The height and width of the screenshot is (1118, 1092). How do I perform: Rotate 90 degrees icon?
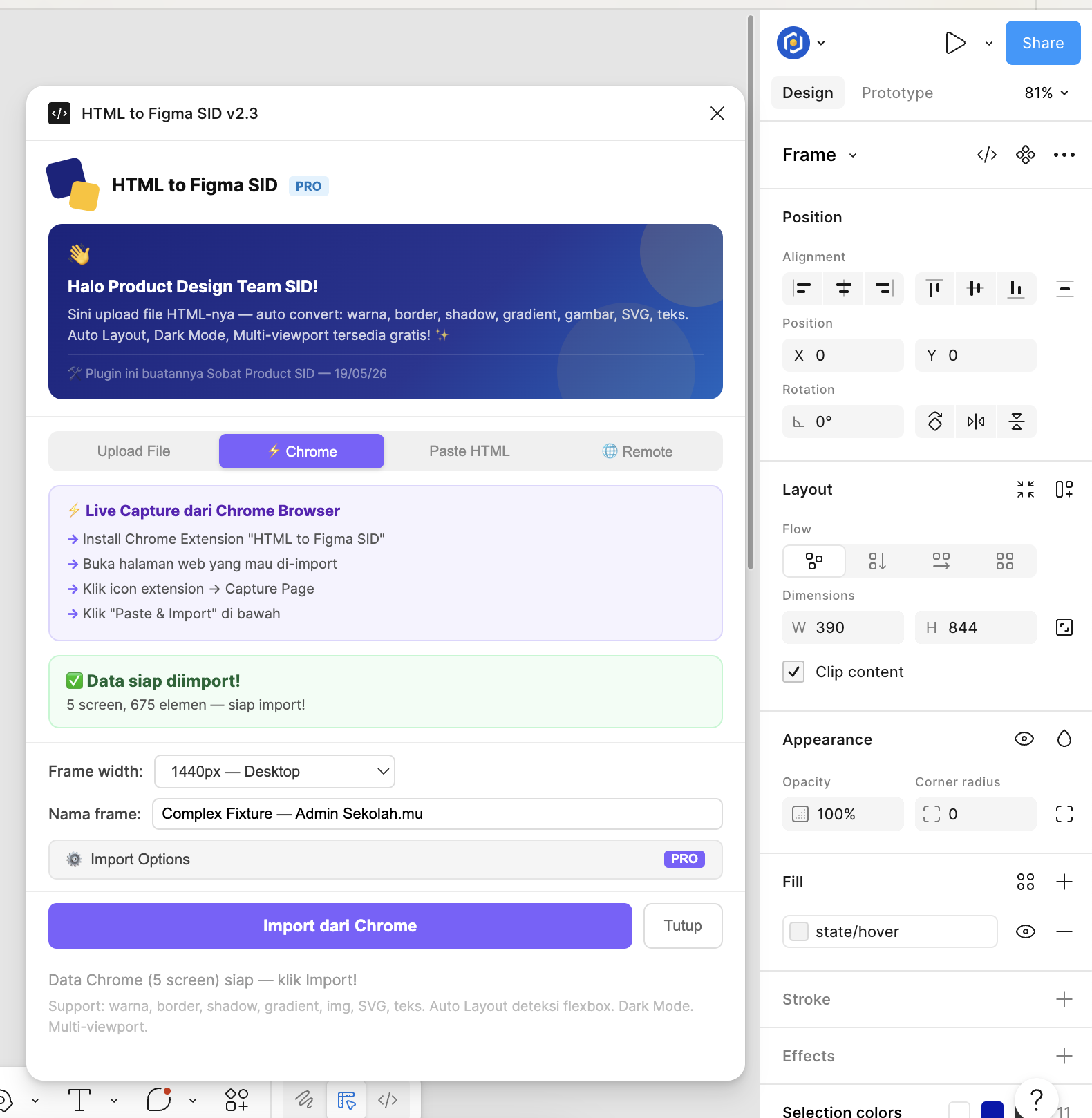click(x=935, y=421)
